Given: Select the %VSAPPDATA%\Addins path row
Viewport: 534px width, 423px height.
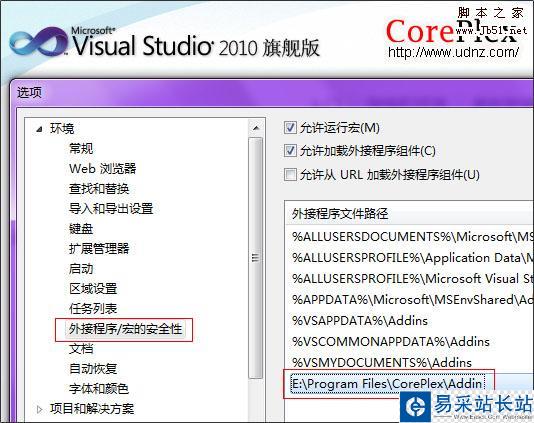Looking at the screenshot, I should (409, 321).
